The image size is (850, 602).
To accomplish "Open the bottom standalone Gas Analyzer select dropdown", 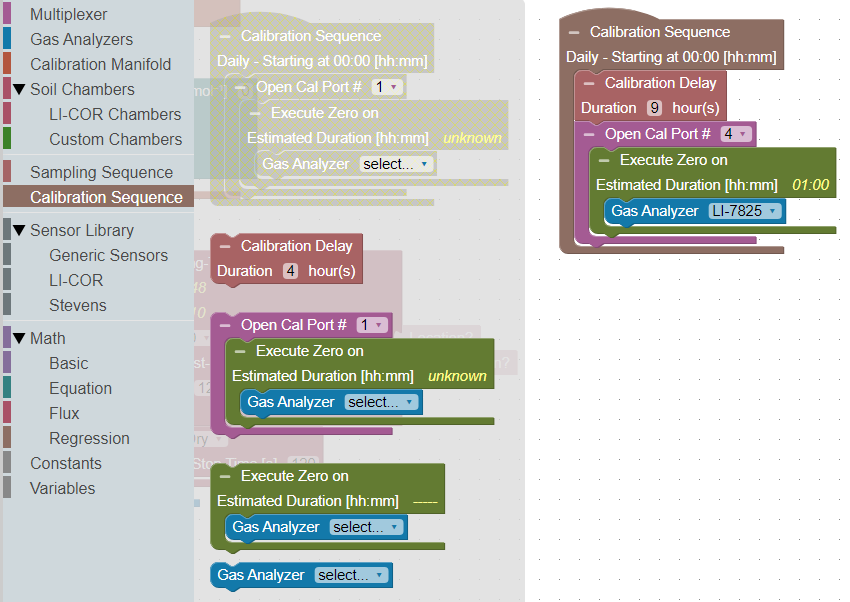I will 350,575.
